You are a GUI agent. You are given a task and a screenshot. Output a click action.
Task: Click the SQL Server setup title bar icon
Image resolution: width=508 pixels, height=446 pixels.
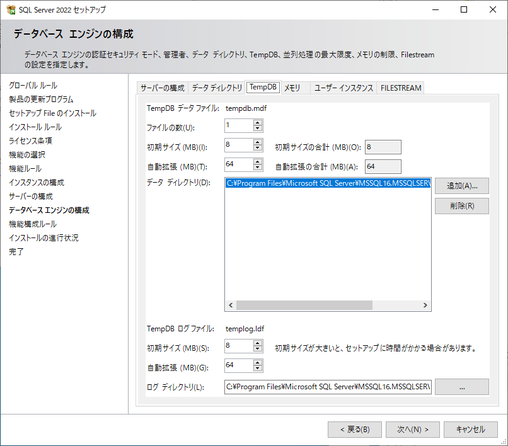tap(11, 10)
